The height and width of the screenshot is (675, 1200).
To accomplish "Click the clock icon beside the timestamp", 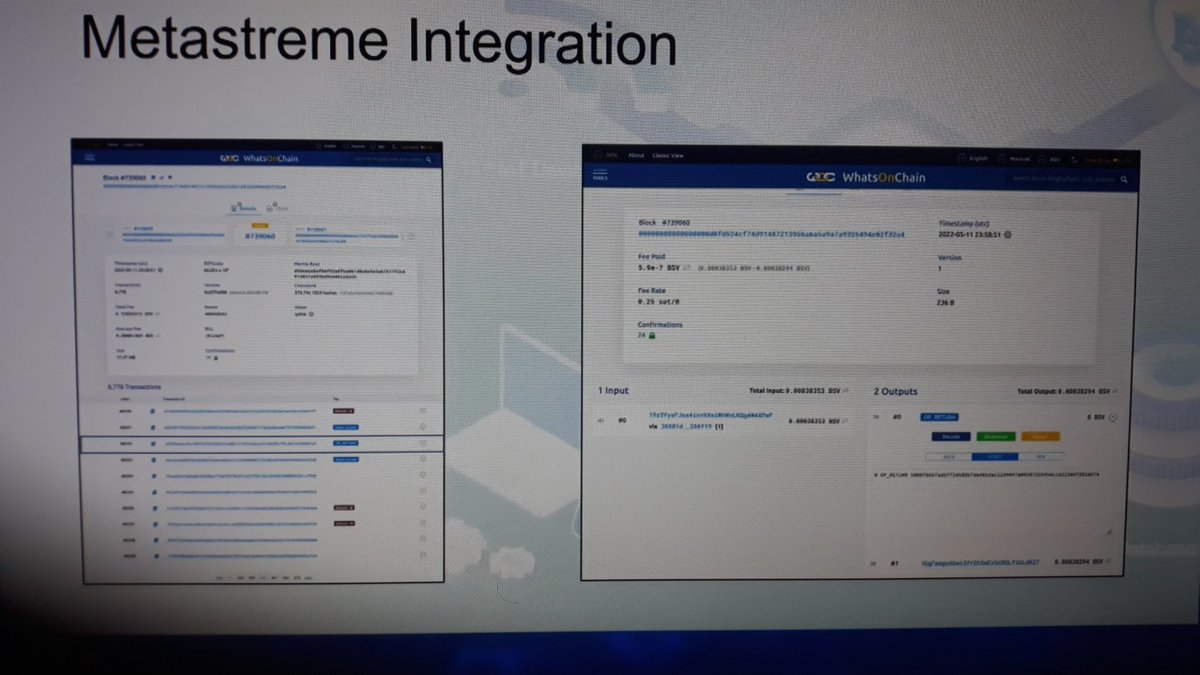I will pos(1007,235).
